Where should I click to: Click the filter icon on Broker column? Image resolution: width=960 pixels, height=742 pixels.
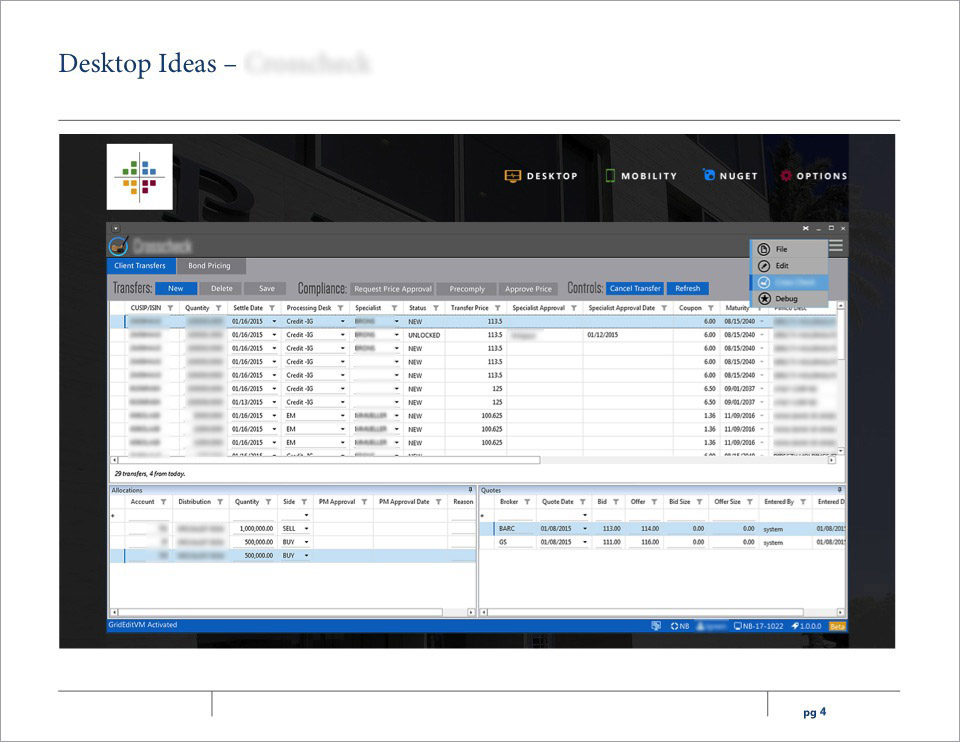point(527,502)
